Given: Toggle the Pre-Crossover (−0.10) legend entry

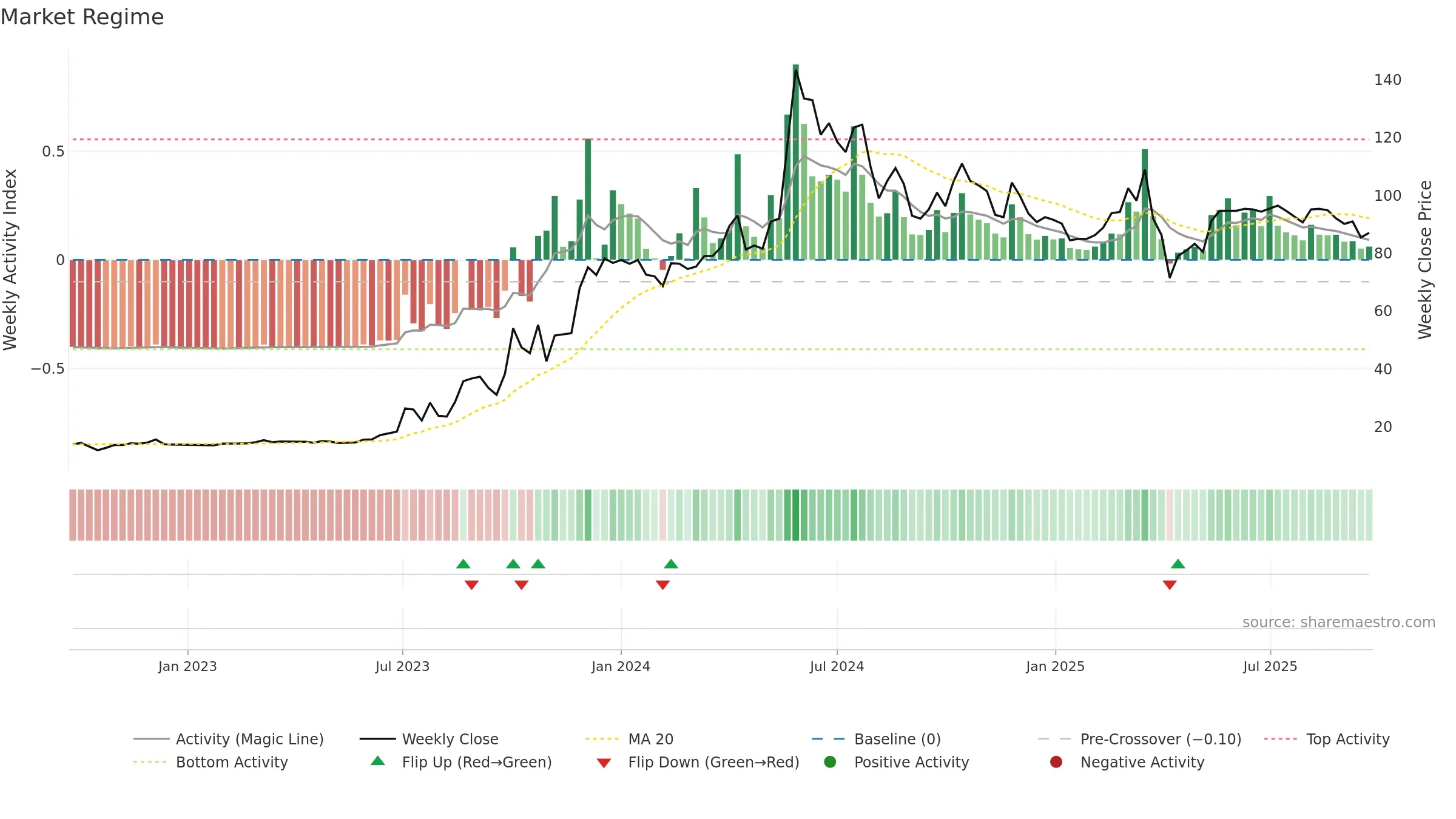Looking at the screenshot, I should tap(1139, 739).
